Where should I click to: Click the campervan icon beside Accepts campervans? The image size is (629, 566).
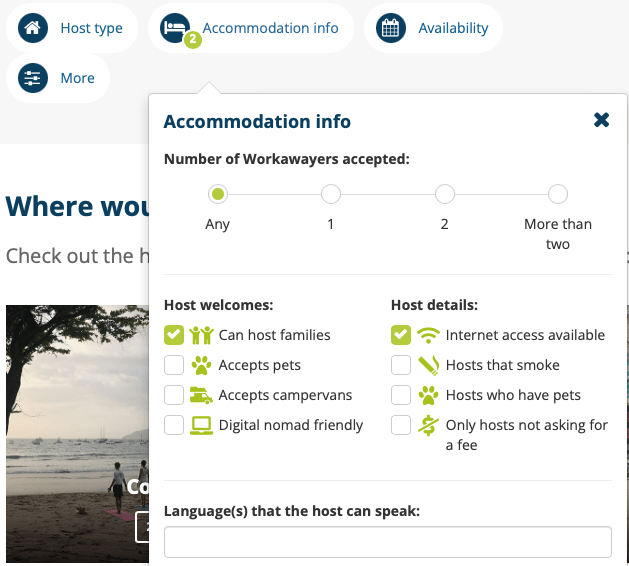(201, 395)
